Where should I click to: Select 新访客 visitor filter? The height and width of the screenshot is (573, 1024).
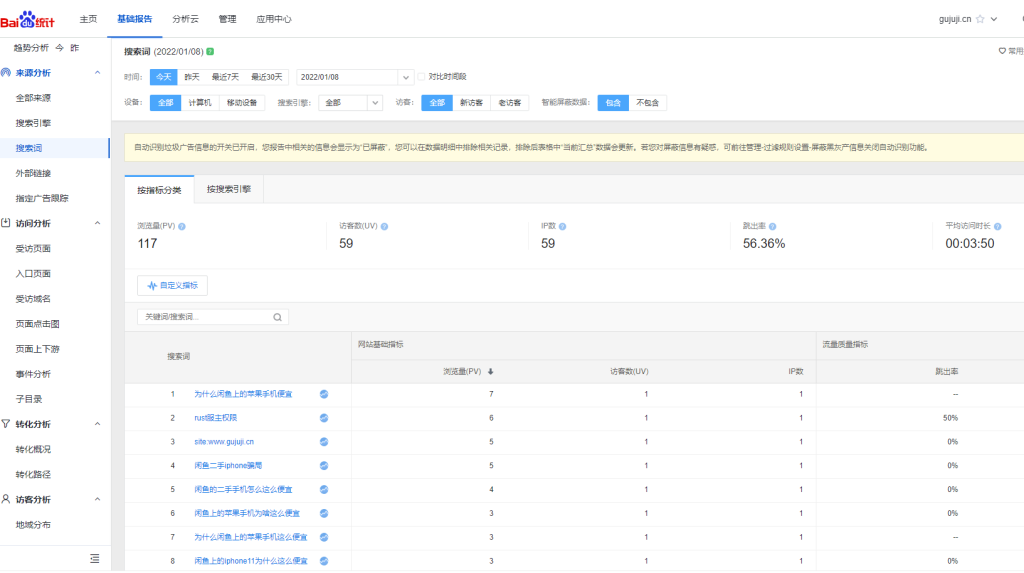[x=472, y=103]
